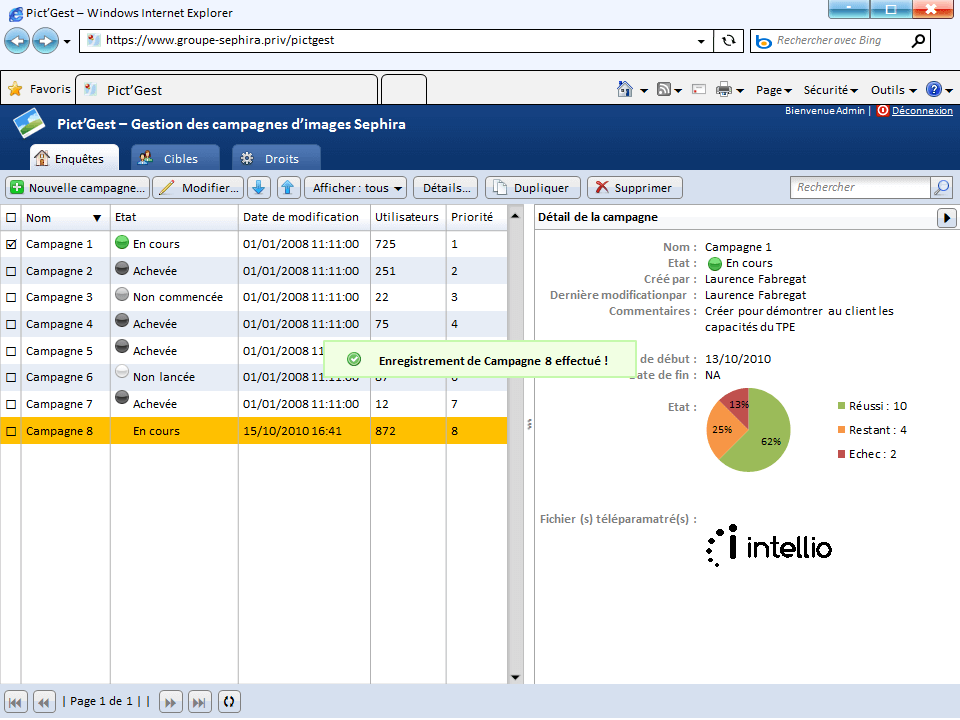The width and height of the screenshot is (960, 720).
Task: Move campaign up with the blue up arrow
Action: tap(288, 187)
